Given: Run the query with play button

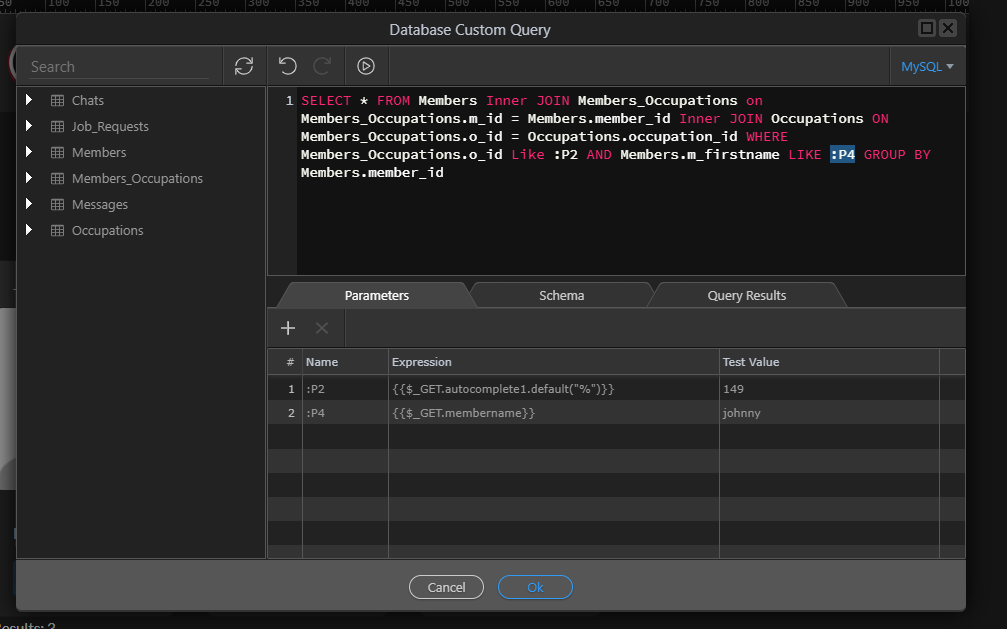Looking at the screenshot, I should click(366, 66).
